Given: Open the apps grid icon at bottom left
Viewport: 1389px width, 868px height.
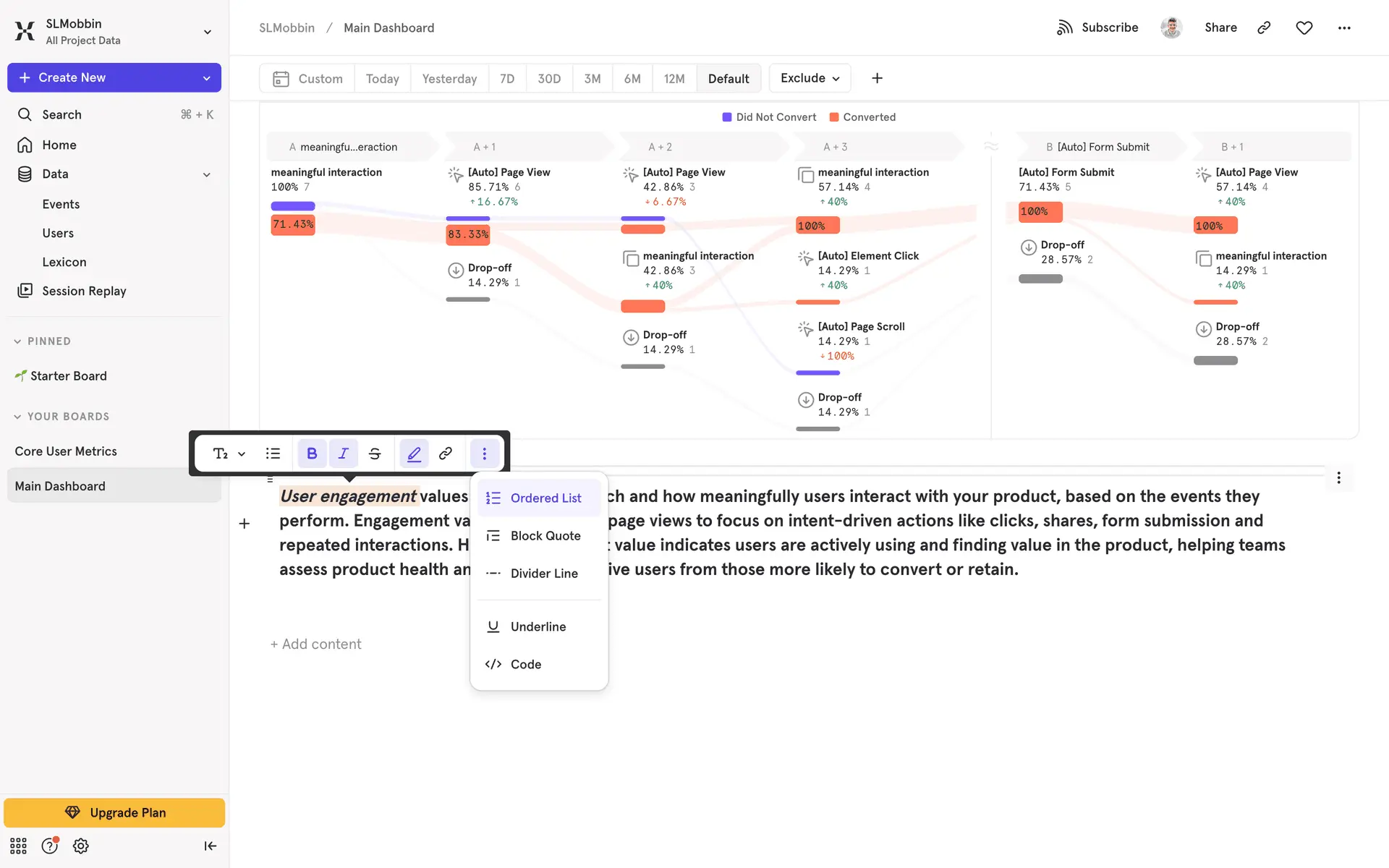Looking at the screenshot, I should coord(18,846).
